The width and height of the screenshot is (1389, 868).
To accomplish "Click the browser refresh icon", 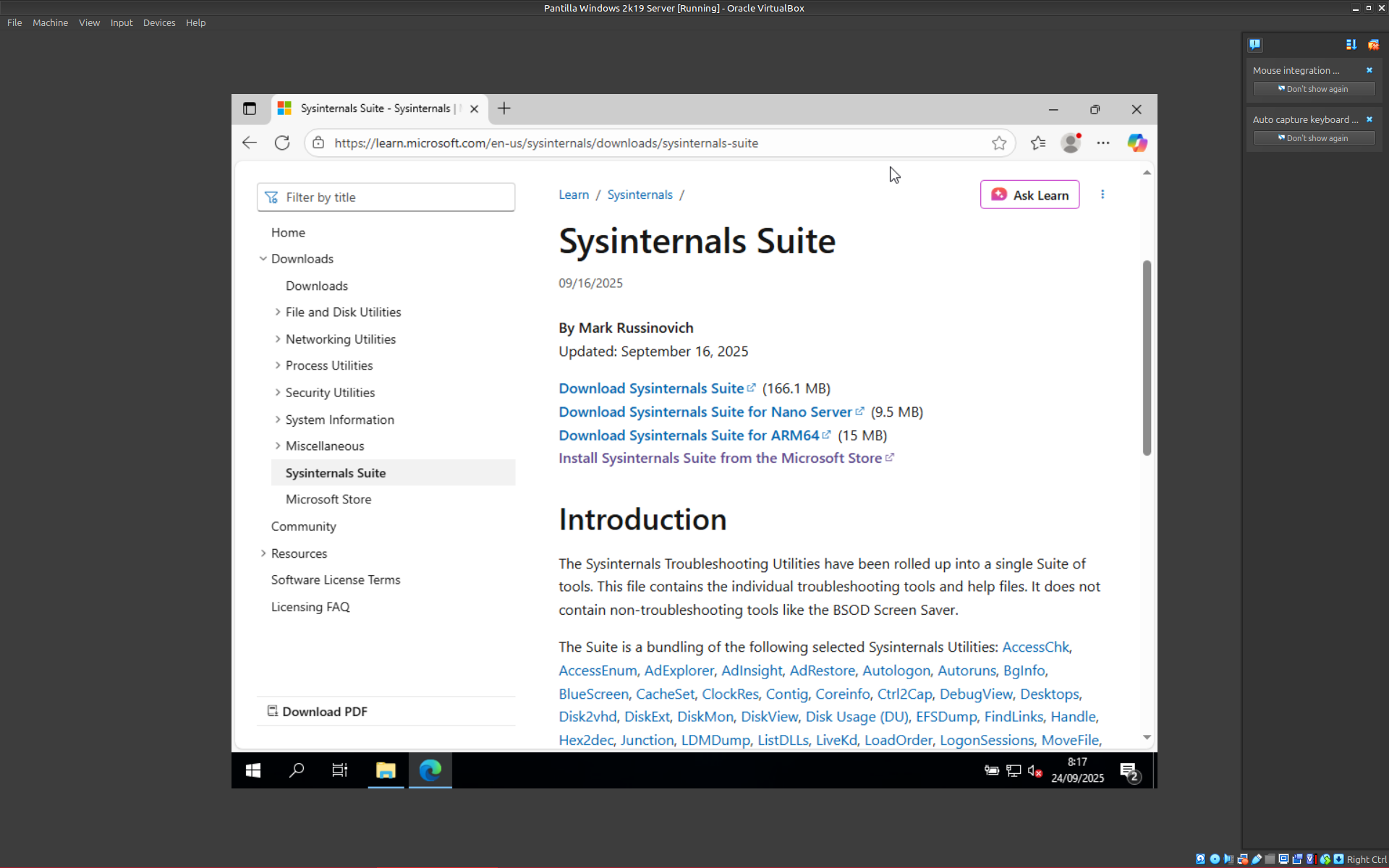I will (x=282, y=142).
